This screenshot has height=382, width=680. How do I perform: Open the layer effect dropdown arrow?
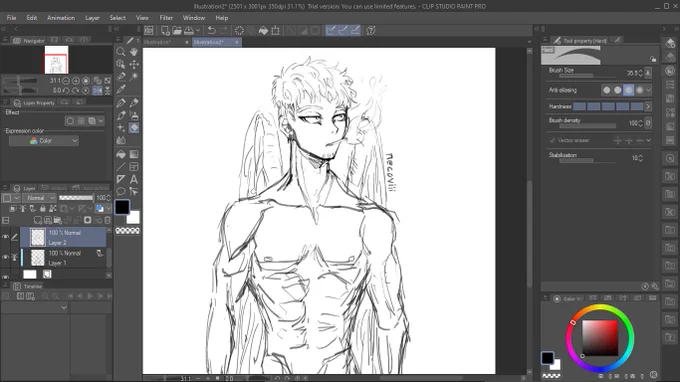[101, 121]
